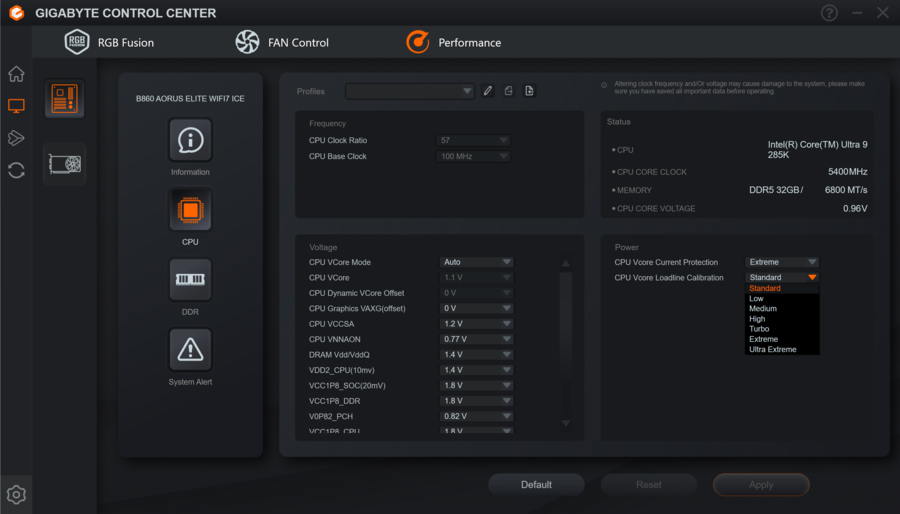The height and width of the screenshot is (514, 900).
Task: Click the voltage list scroll up arrow
Action: tap(566, 263)
